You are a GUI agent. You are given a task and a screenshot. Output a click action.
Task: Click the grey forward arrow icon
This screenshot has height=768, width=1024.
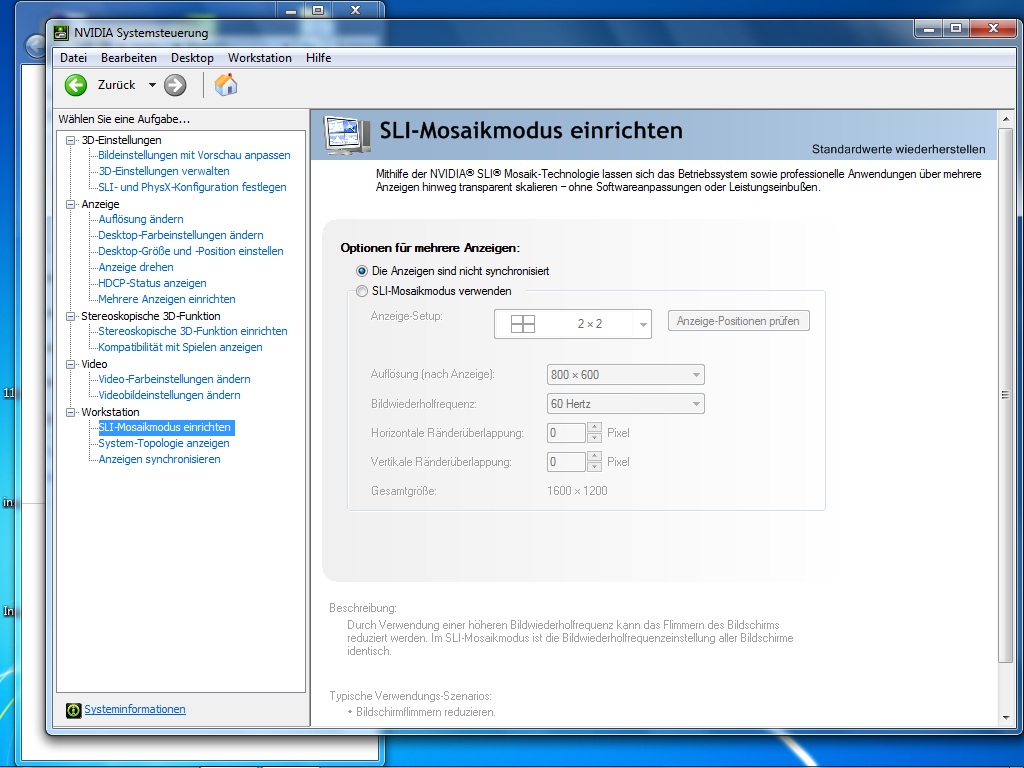175,85
